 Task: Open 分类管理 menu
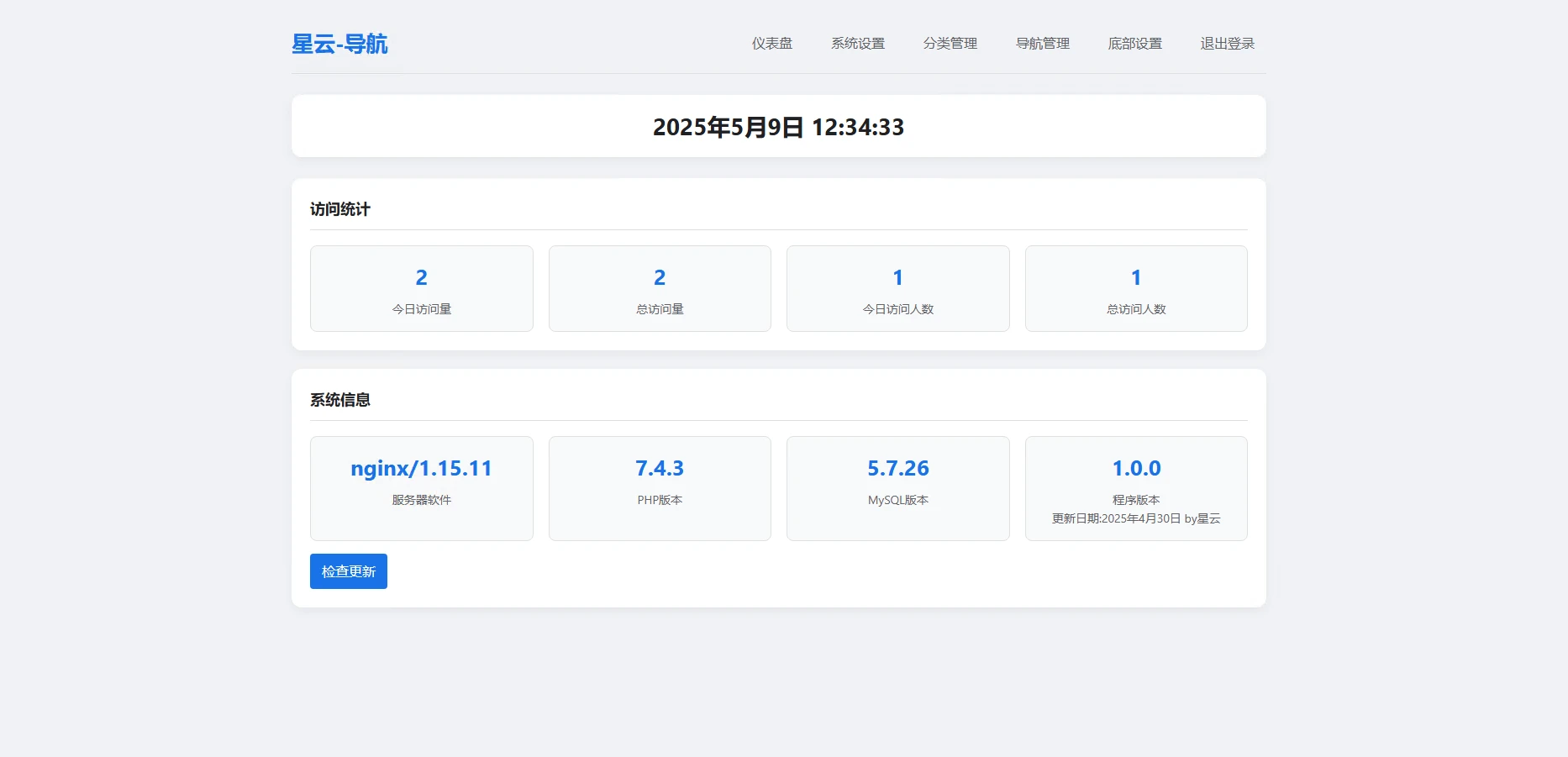pyautogui.click(x=950, y=44)
